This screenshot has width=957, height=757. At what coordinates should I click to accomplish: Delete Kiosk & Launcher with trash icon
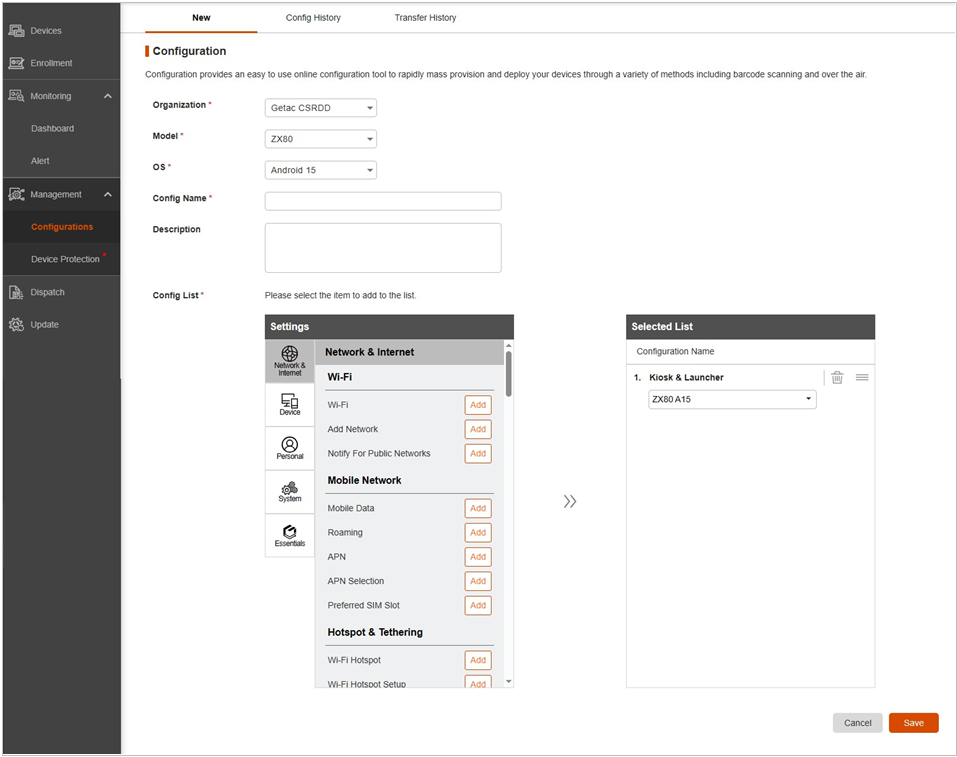837,377
